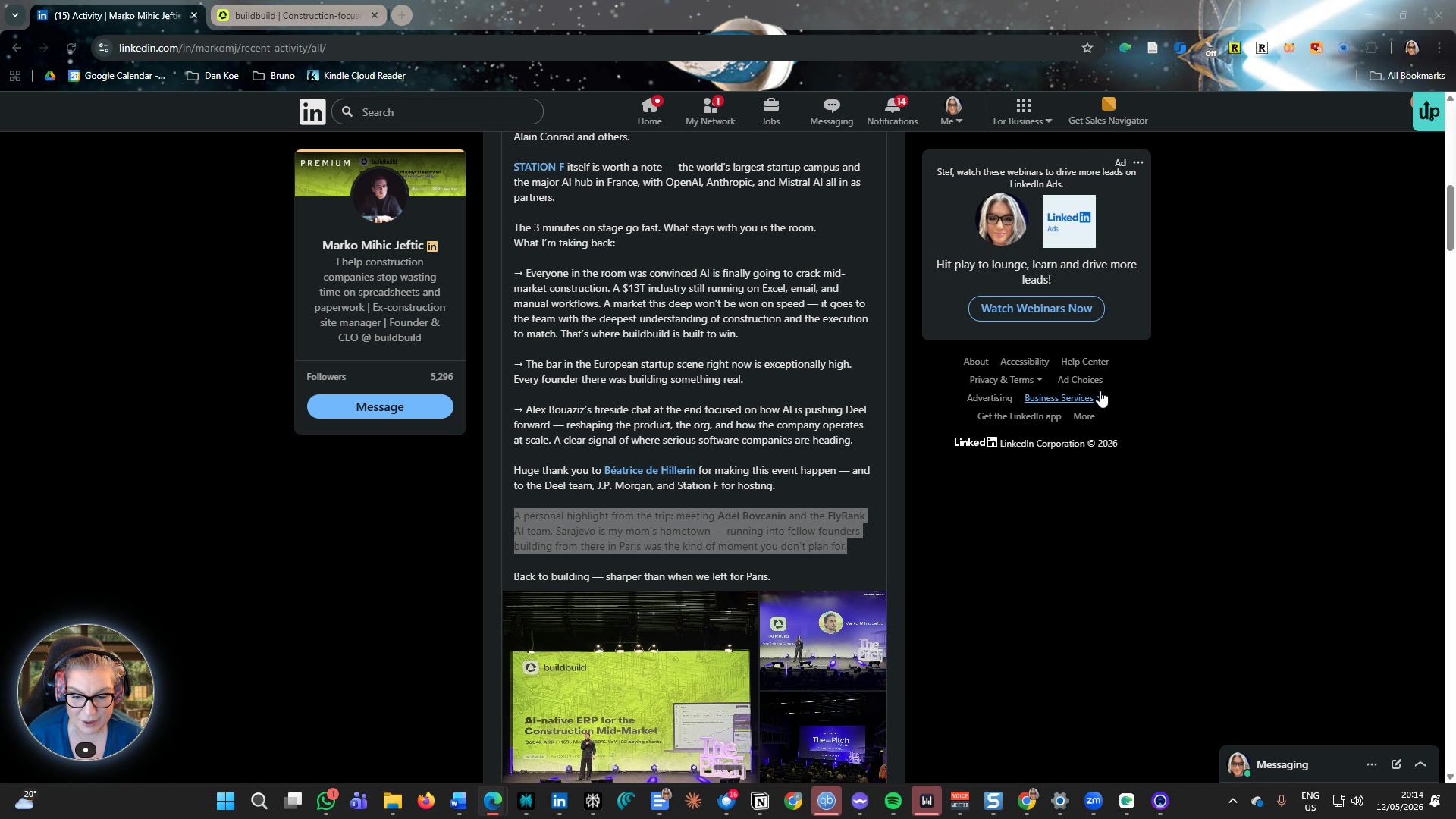Open the large buildbuild pitch photo
Image resolution: width=1456 pixels, height=819 pixels.
(630, 686)
